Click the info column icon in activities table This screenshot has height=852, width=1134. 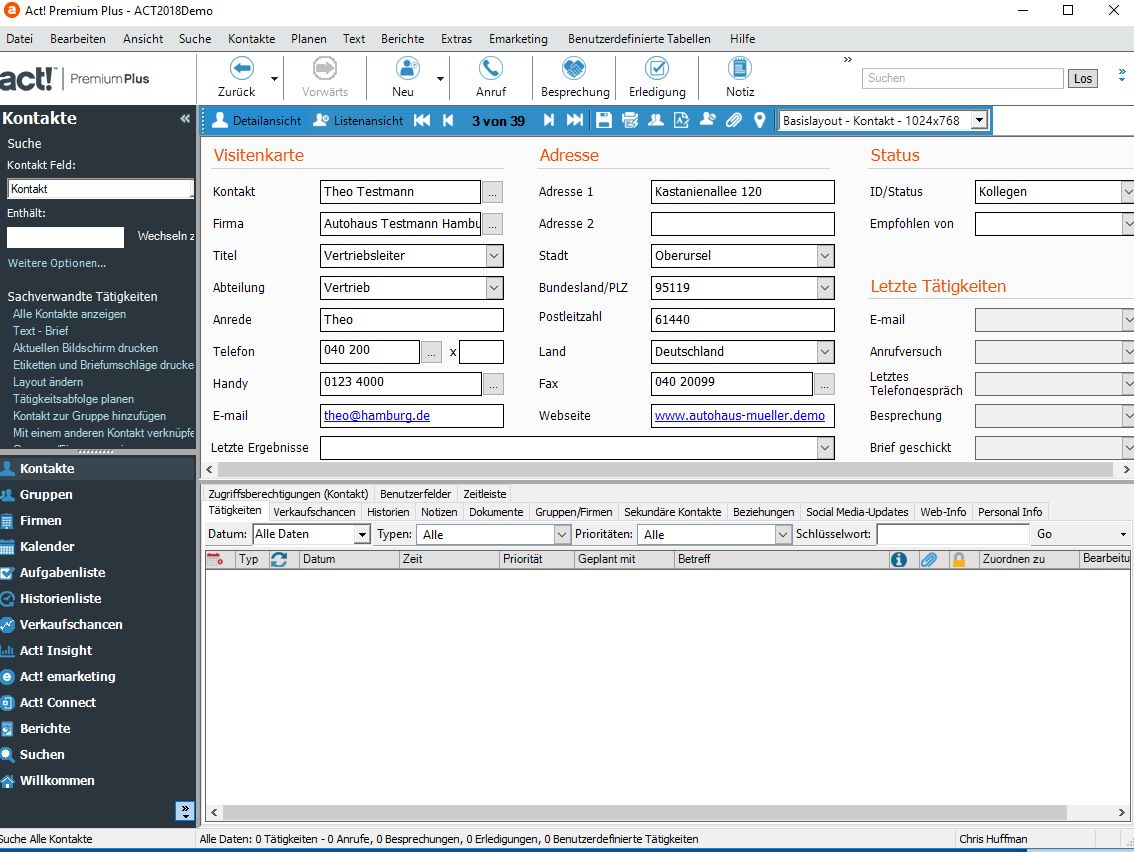[x=899, y=559]
